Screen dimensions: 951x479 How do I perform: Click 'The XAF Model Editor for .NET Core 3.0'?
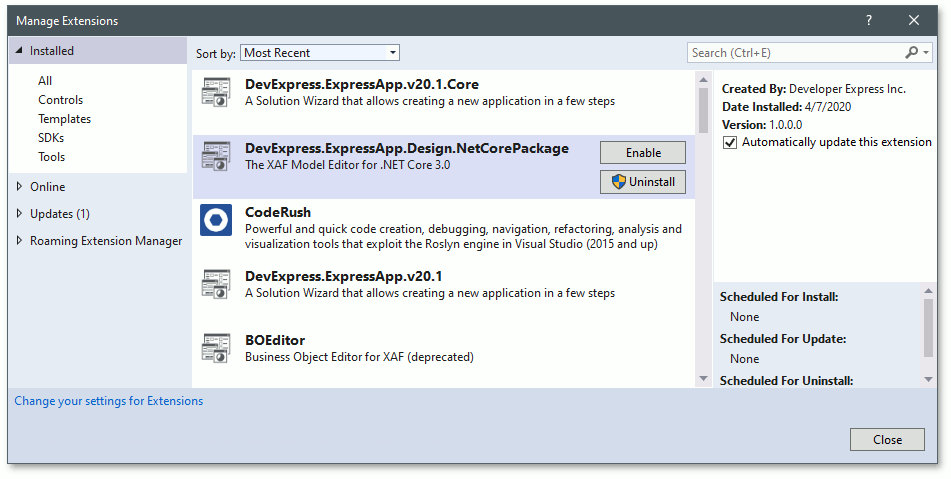click(x=348, y=165)
